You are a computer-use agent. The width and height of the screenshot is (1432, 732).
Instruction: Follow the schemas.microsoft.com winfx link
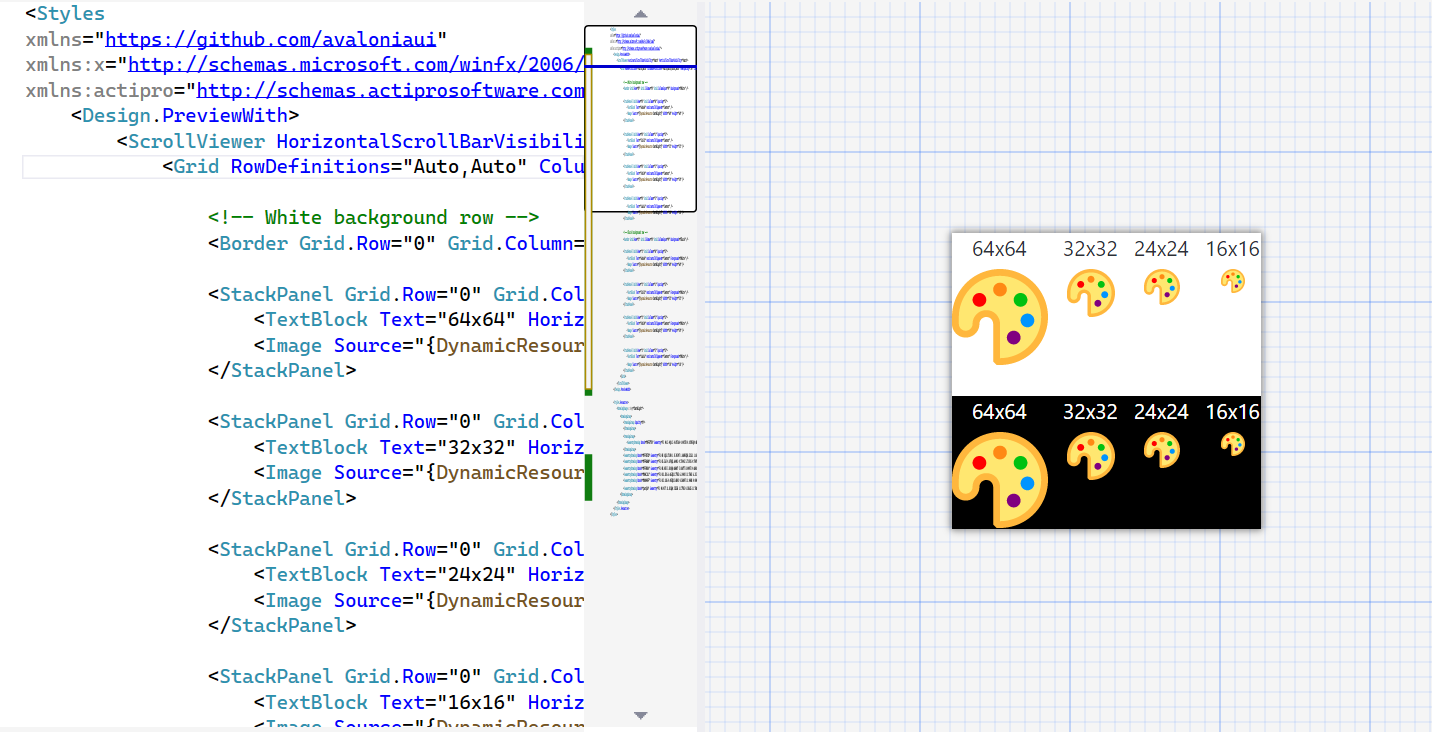pos(355,65)
